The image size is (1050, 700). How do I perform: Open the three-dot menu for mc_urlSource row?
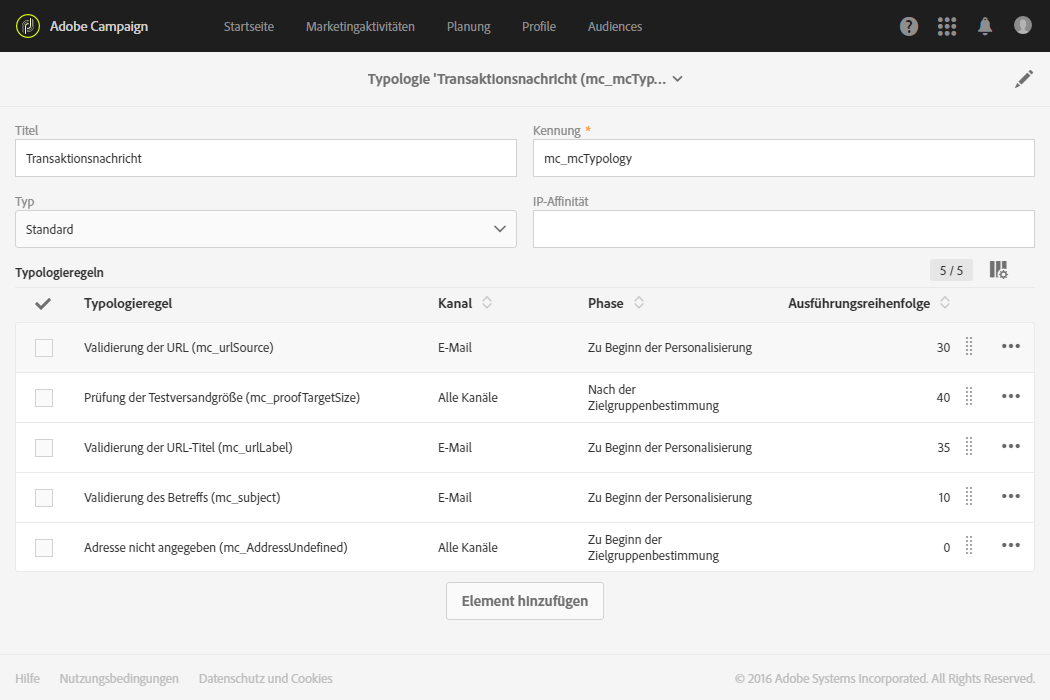(x=1011, y=347)
